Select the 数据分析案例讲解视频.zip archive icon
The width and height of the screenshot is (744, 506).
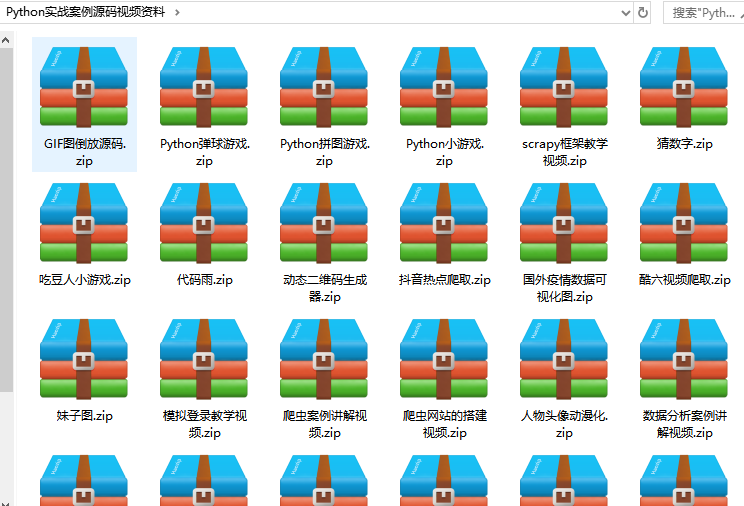pos(684,359)
